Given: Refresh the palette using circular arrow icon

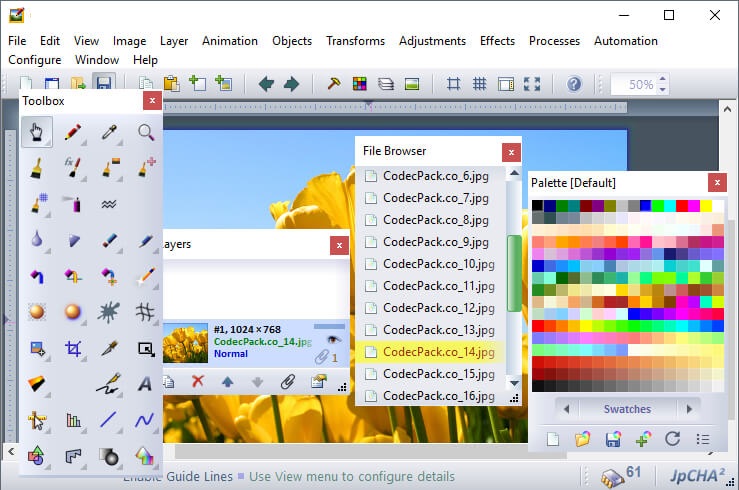Looking at the screenshot, I should point(672,439).
